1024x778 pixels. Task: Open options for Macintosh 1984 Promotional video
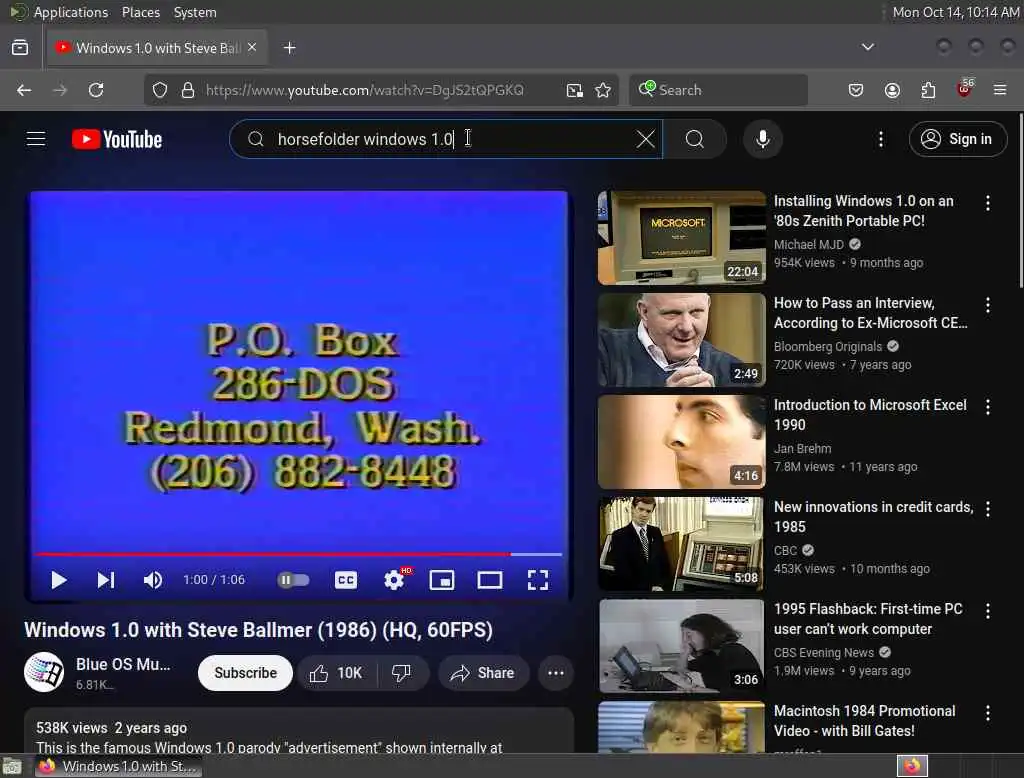pyautogui.click(x=987, y=713)
